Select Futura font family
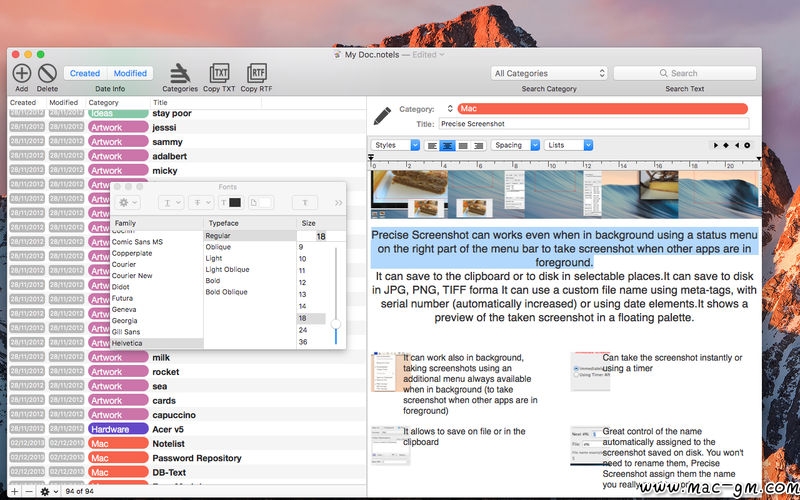Image resolution: width=800 pixels, height=500 pixels. 122,298
